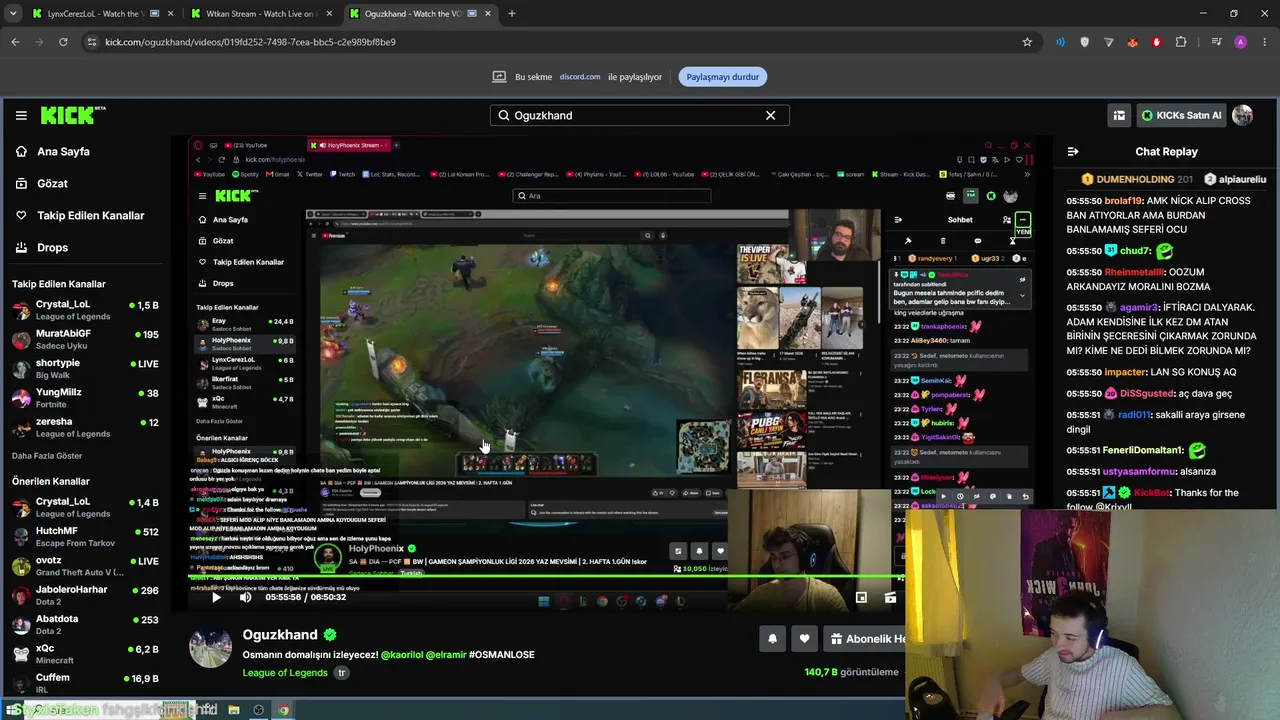Go to Kick home via logo
This screenshot has height=720, width=1280.
[x=73, y=115]
